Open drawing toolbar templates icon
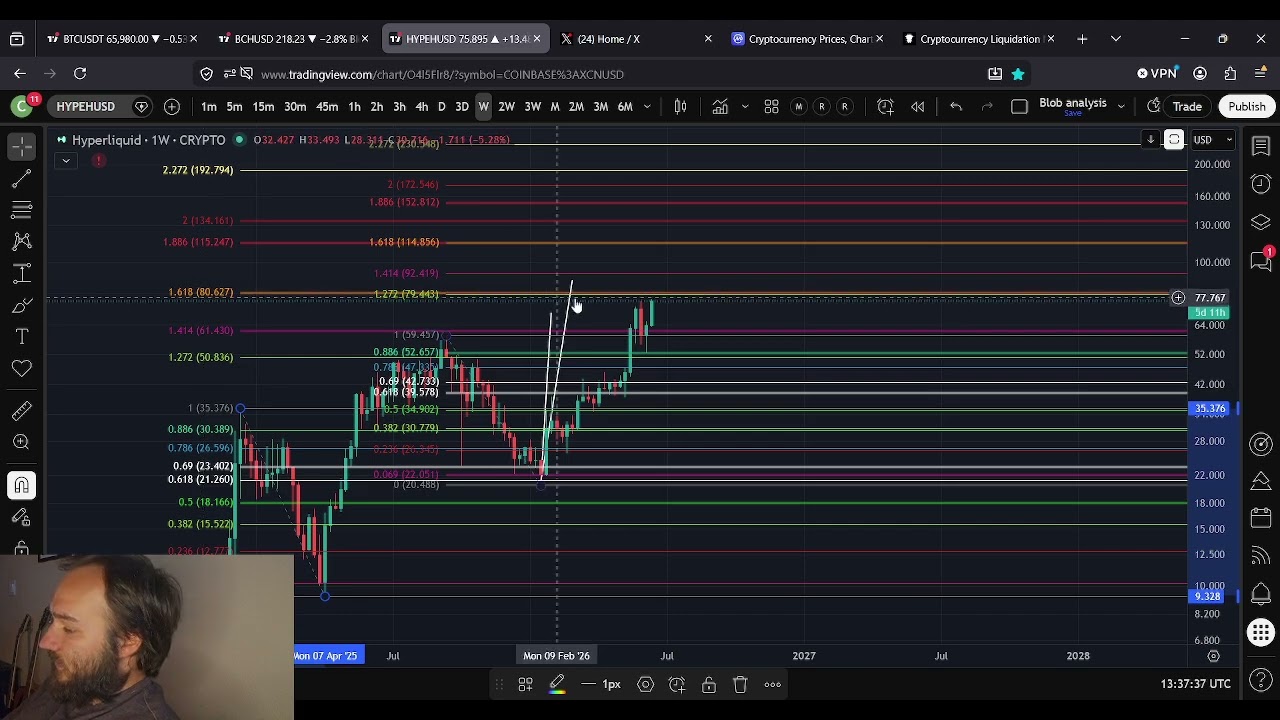This screenshot has width=1280, height=720. pos(525,685)
